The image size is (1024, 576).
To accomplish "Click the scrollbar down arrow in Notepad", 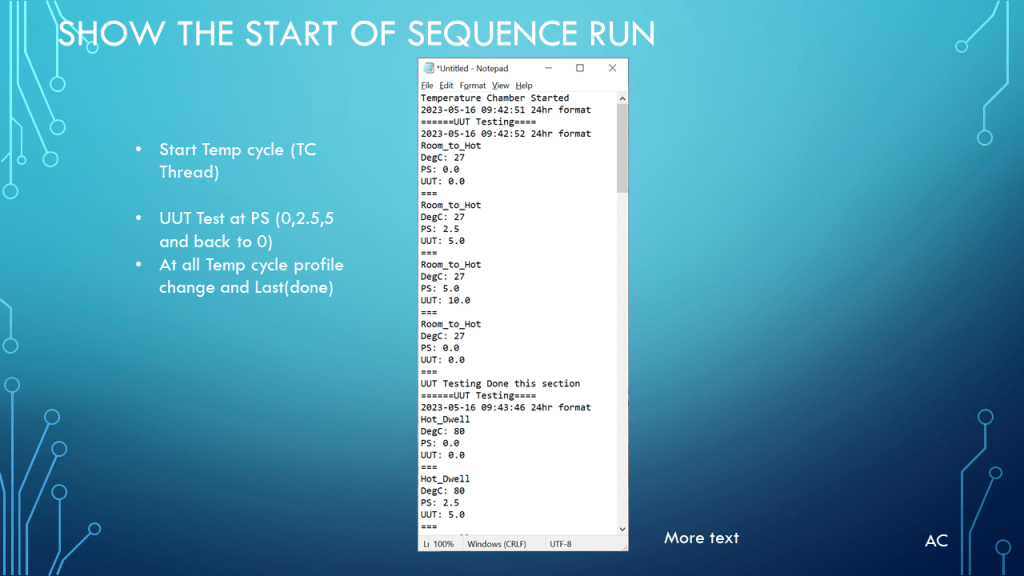I will click(x=622, y=528).
